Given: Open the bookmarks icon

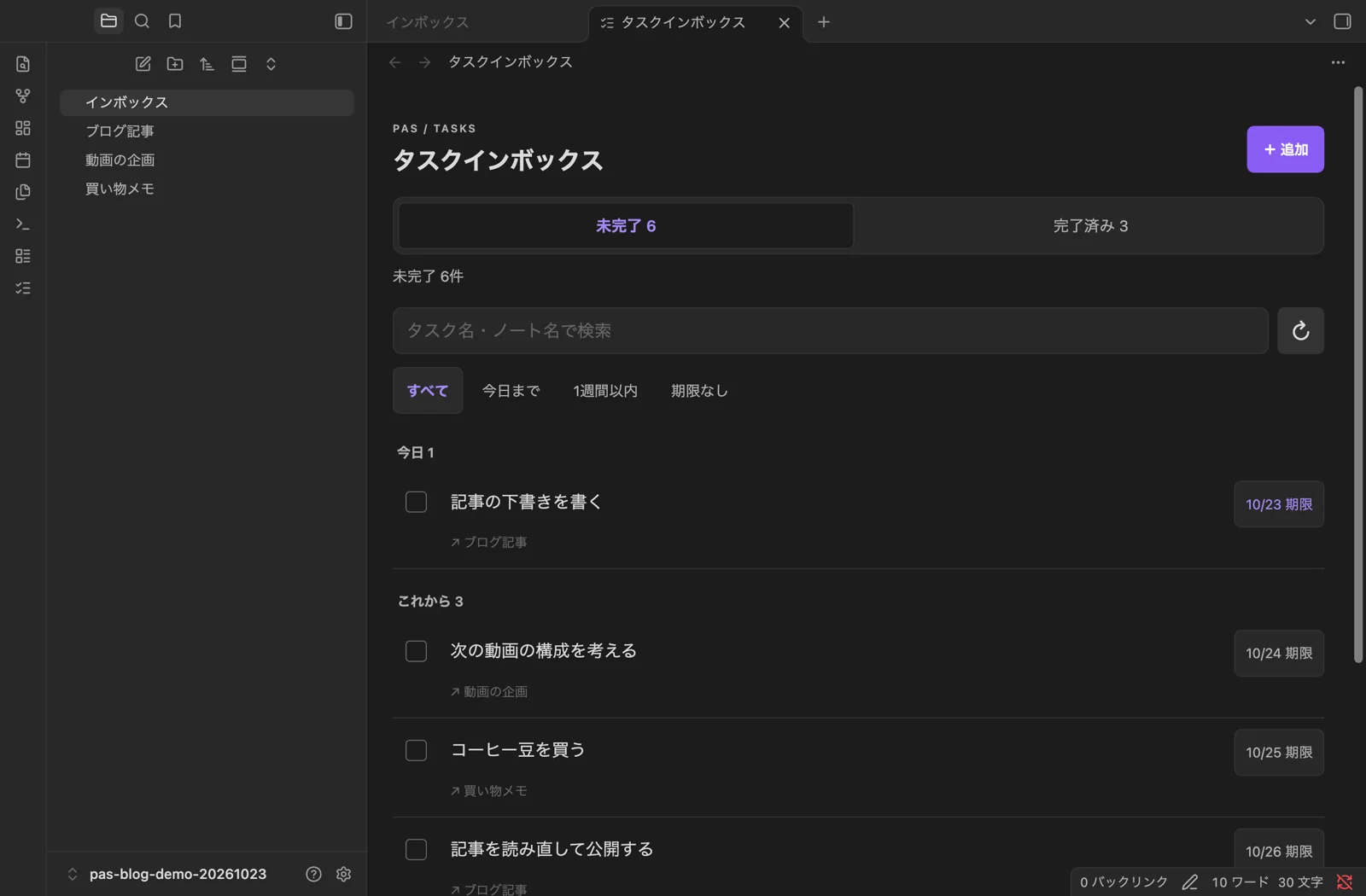Looking at the screenshot, I should [x=175, y=21].
